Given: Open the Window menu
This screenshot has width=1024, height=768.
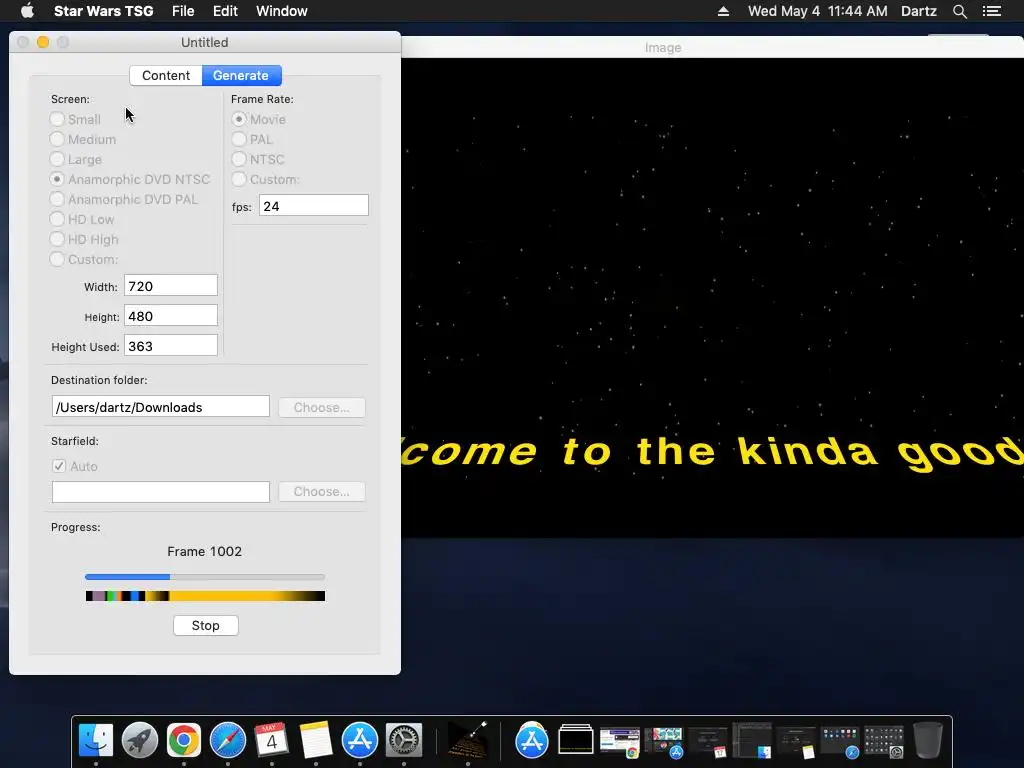Looking at the screenshot, I should tap(281, 11).
